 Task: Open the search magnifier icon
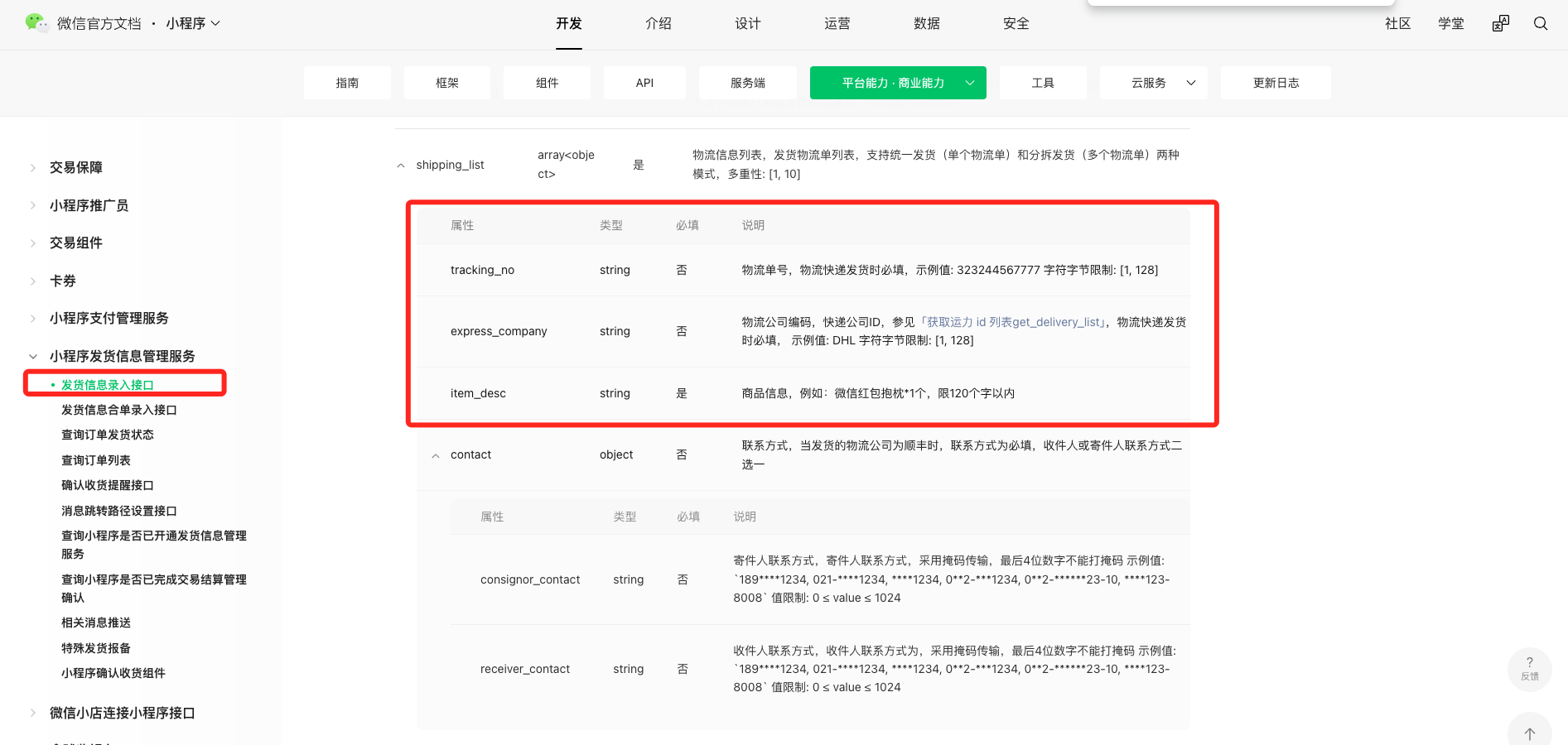coord(1541,23)
